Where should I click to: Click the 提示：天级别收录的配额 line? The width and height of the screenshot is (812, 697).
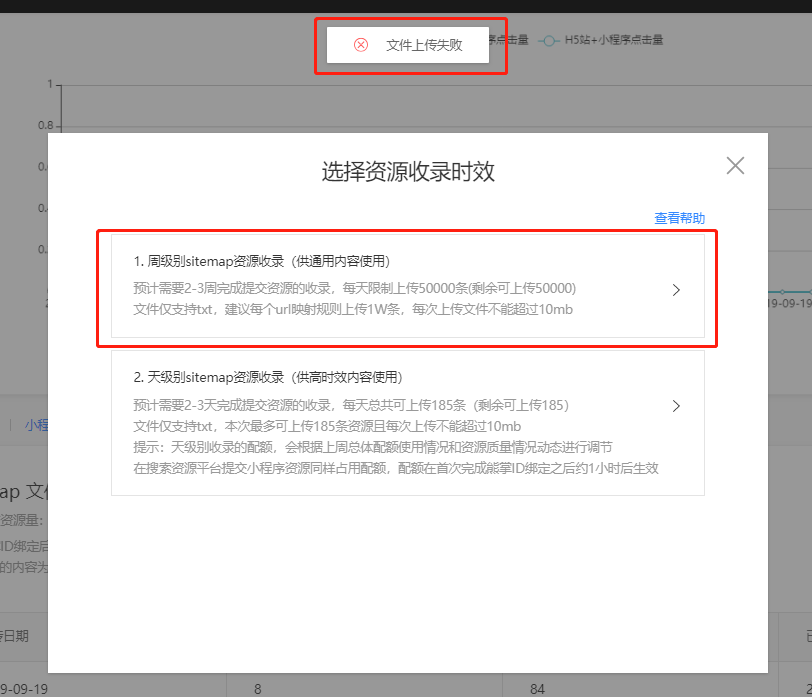coord(373,447)
